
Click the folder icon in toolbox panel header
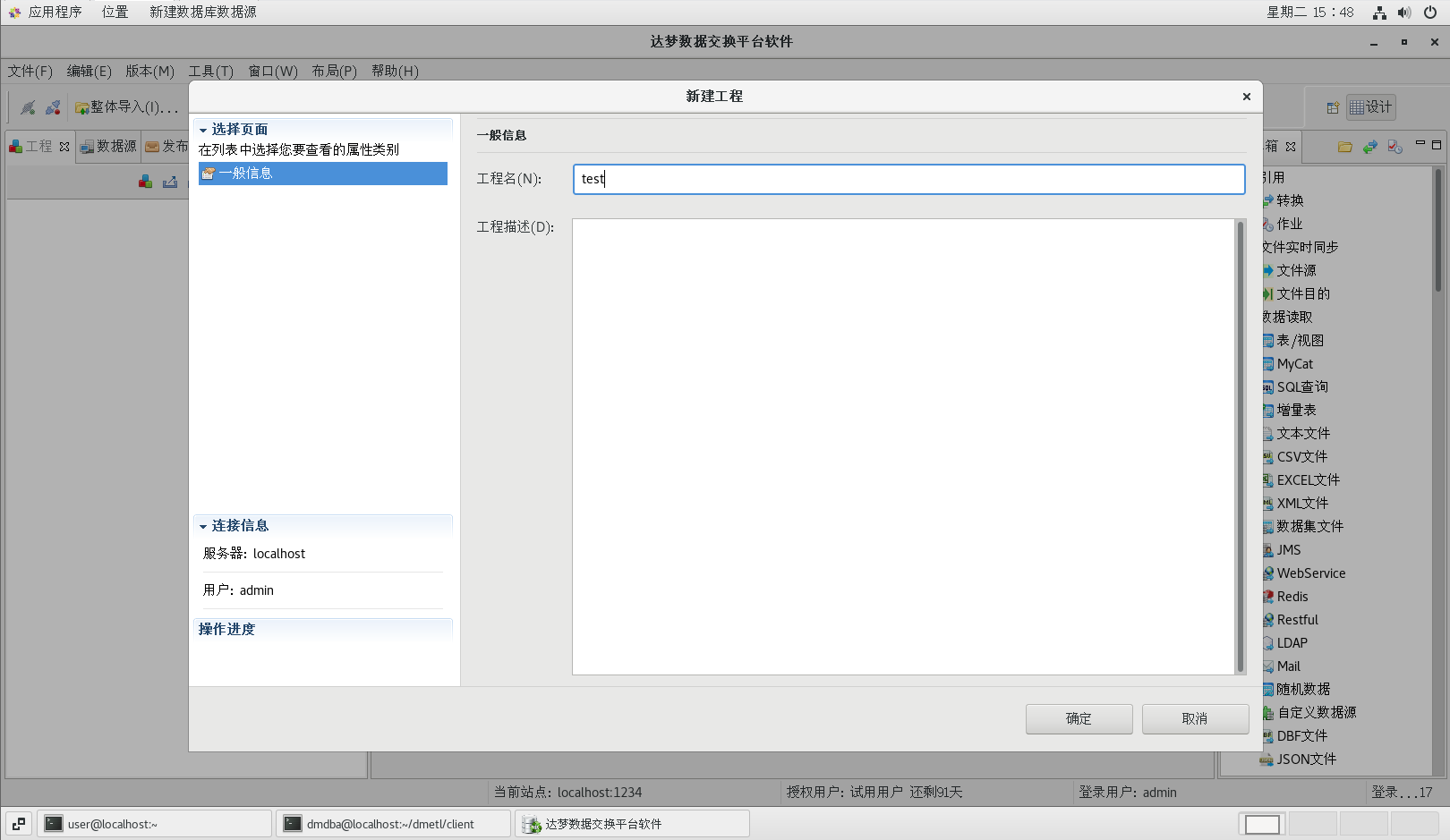coord(1344,147)
